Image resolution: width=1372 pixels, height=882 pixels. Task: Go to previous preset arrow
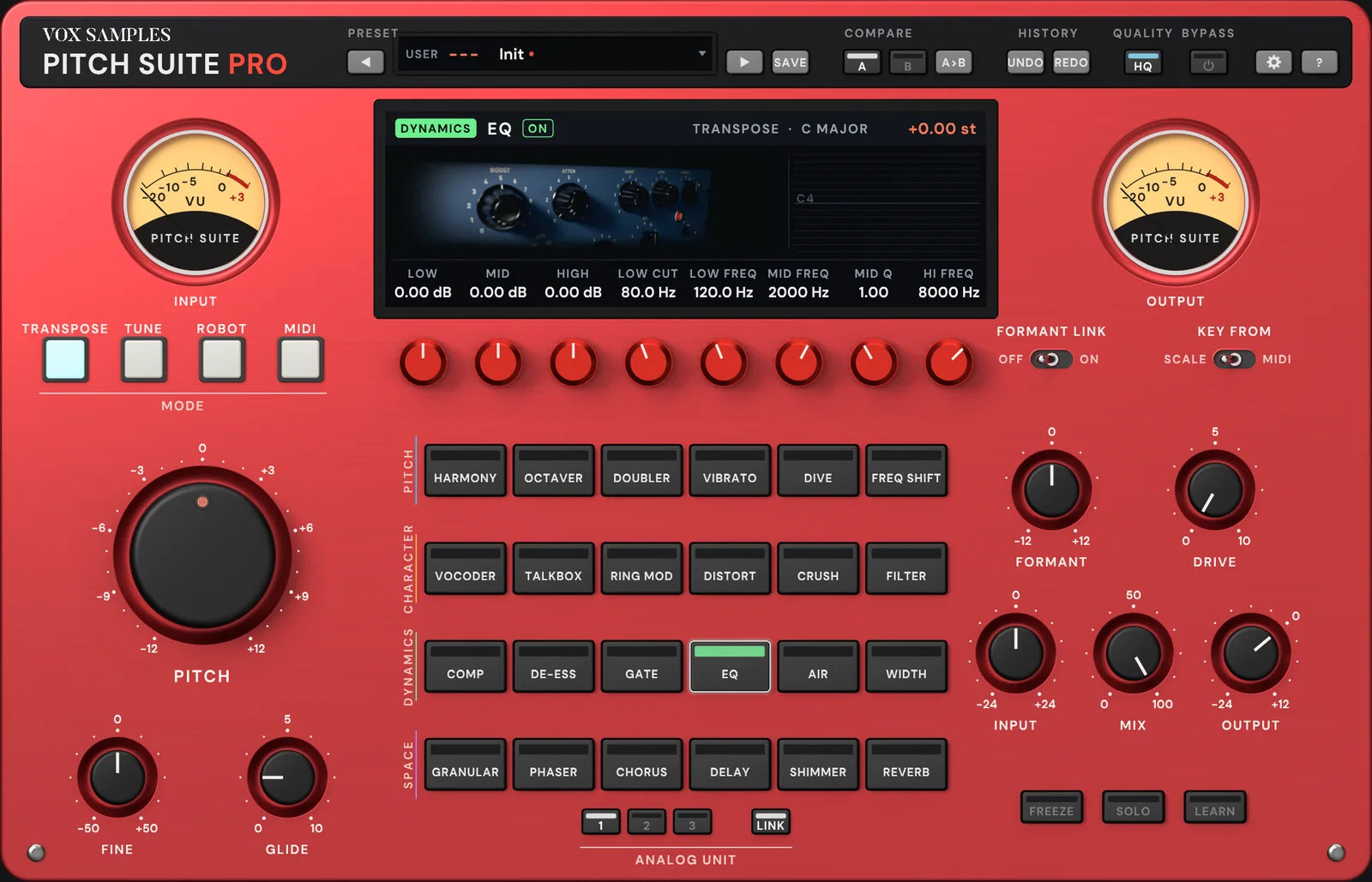click(x=366, y=62)
